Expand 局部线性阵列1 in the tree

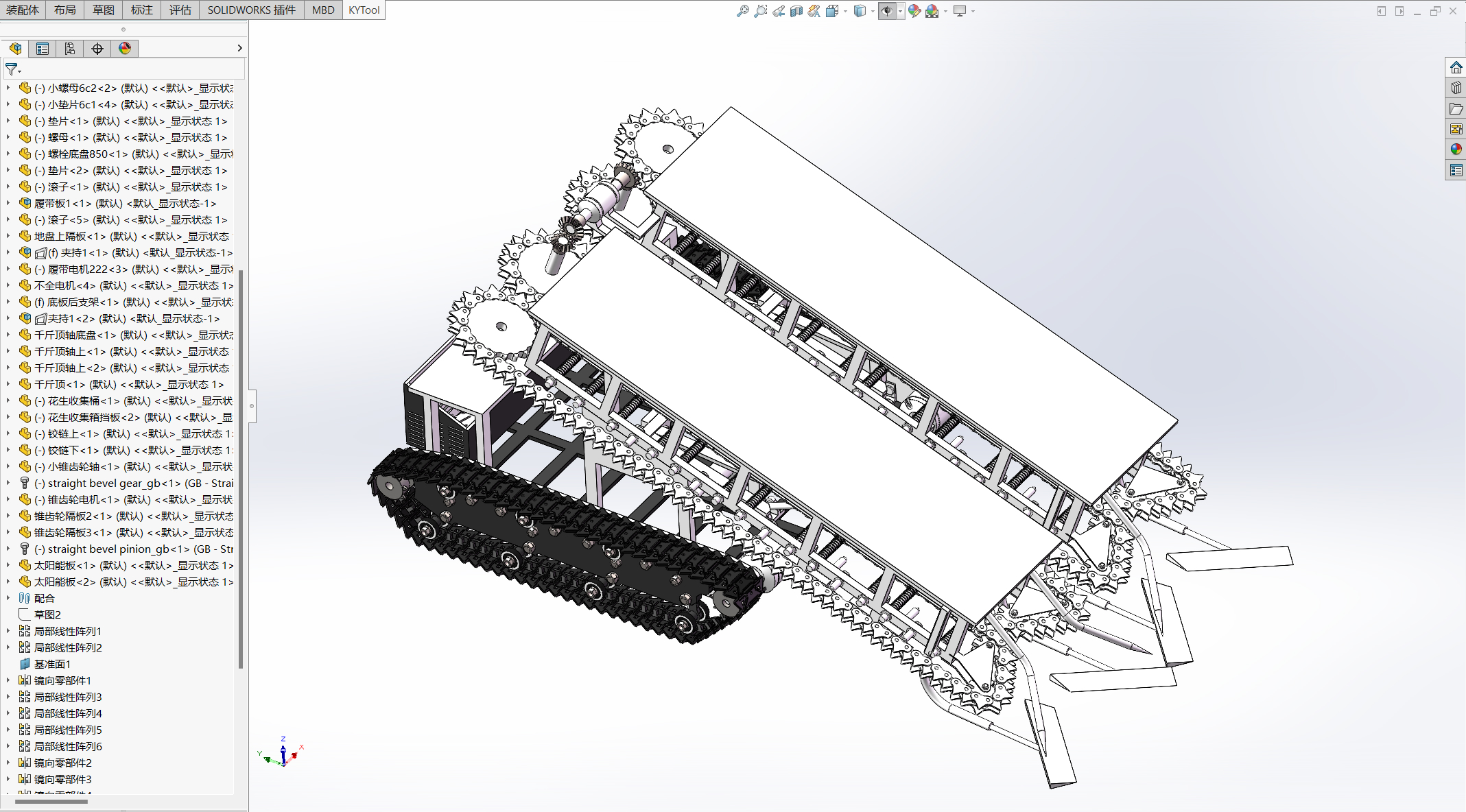point(8,631)
